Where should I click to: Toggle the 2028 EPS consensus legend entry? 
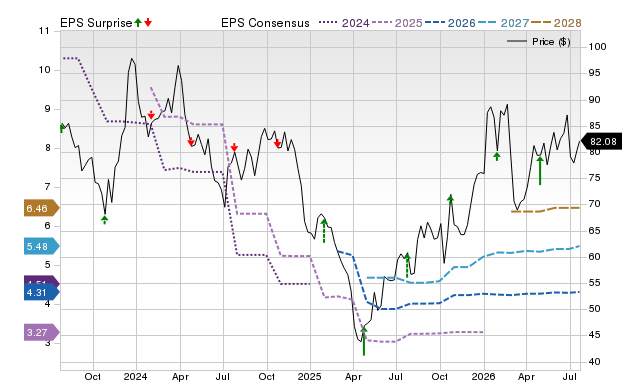pos(556,23)
